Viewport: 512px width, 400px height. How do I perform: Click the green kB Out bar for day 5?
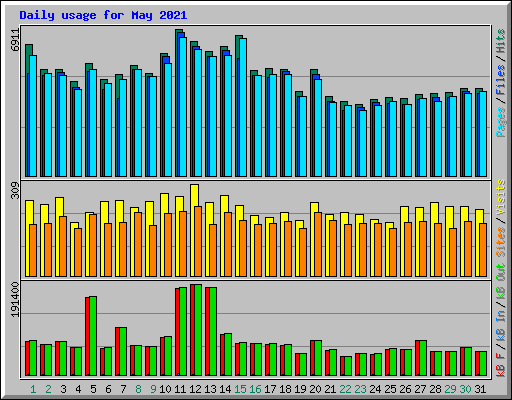click(93, 336)
